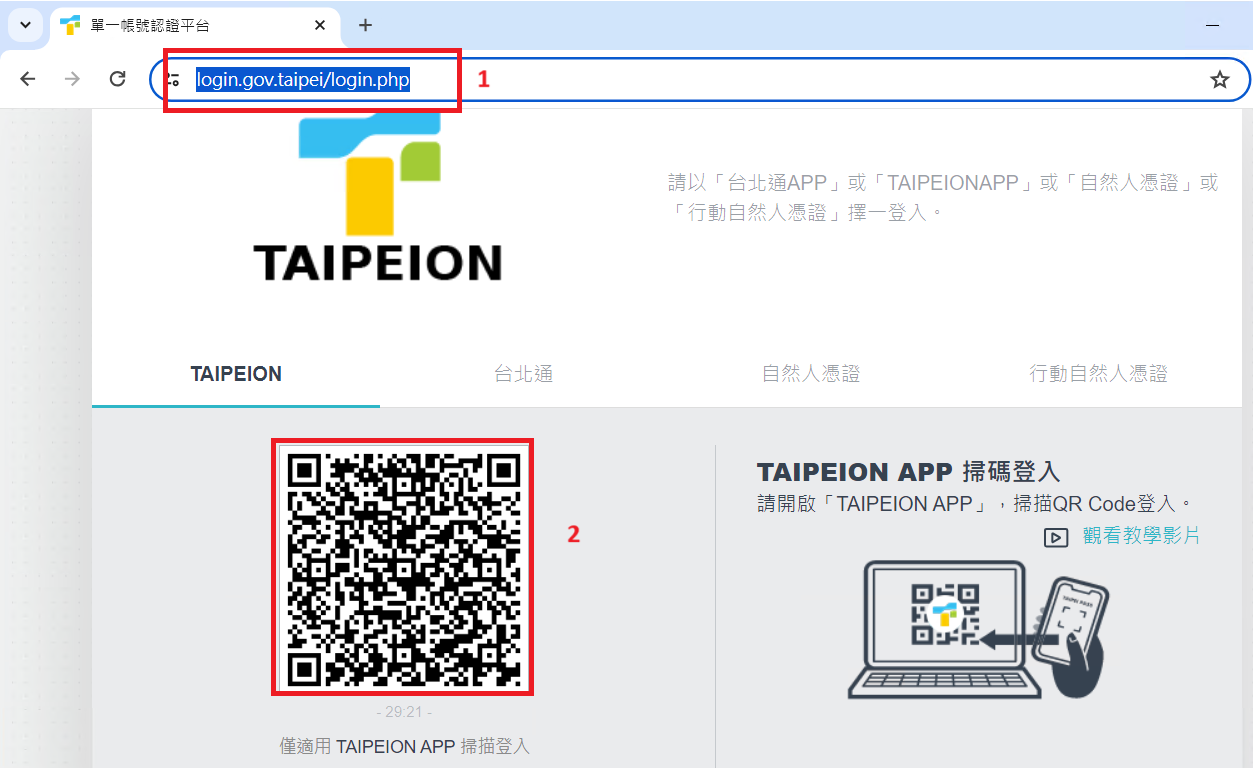
Task: Switch to the 台北通 login tab
Action: [x=524, y=374]
